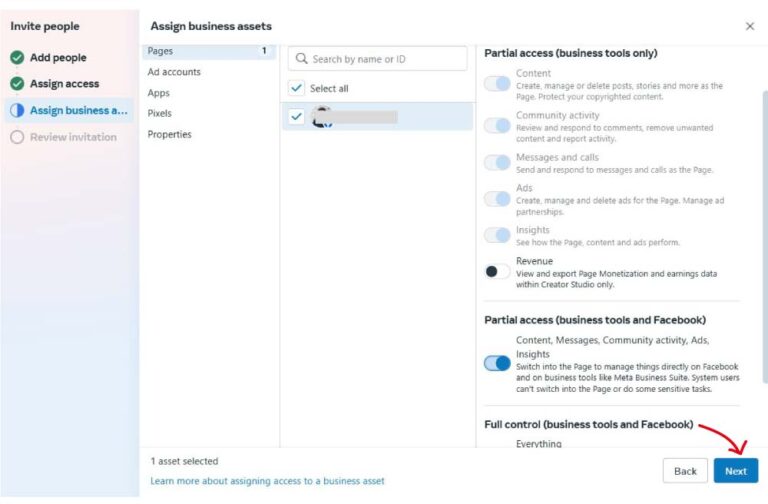Toggle the Insights access switch
768x504 pixels.
tap(497, 235)
